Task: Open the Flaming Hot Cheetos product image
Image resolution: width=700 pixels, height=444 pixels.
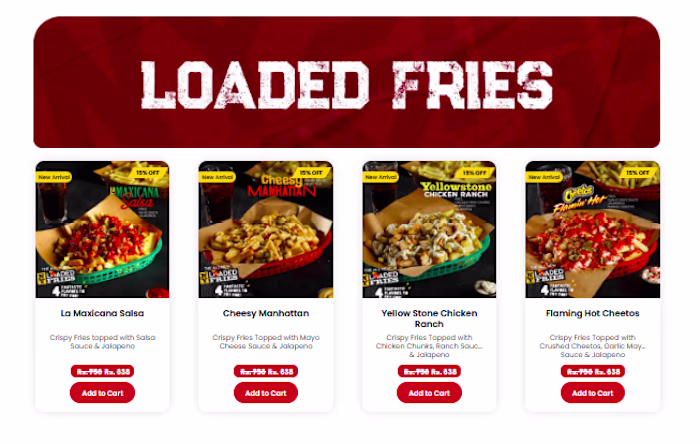Action: pyautogui.click(x=592, y=229)
